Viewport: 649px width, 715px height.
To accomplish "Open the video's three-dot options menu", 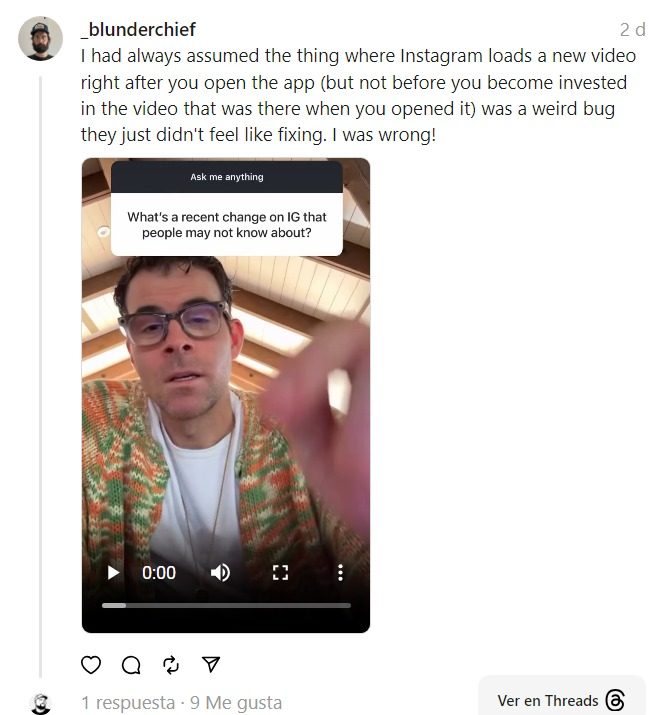I will 340,572.
